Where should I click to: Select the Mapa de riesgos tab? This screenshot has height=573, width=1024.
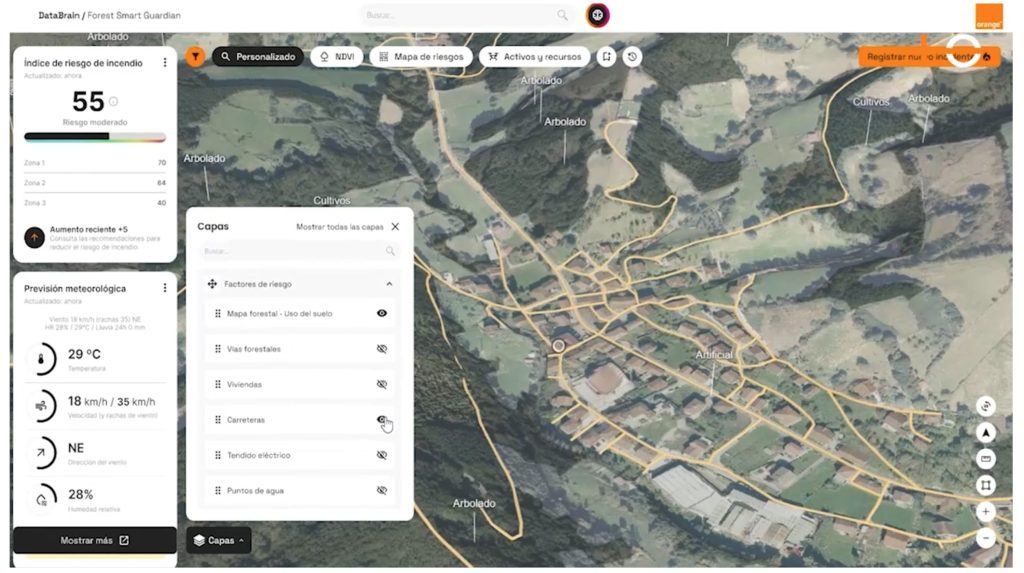(421, 57)
